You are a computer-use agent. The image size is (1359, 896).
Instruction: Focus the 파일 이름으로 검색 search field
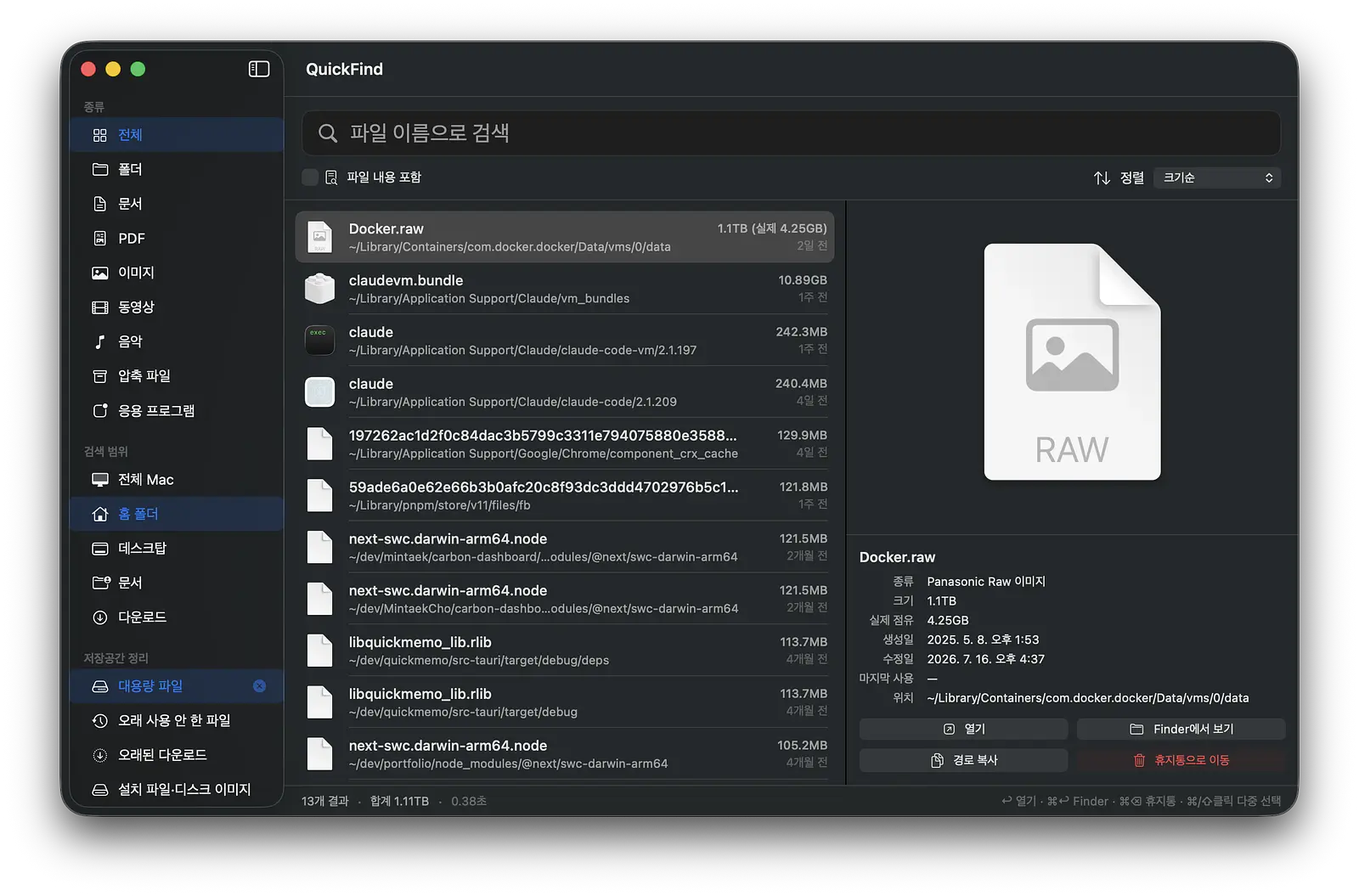click(x=791, y=133)
